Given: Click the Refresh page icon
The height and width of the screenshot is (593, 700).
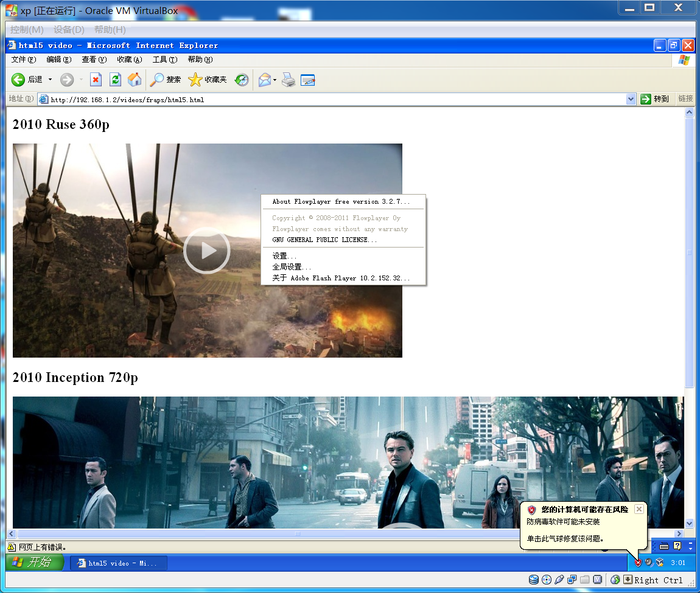Looking at the screenshot, I should (115, 80).
